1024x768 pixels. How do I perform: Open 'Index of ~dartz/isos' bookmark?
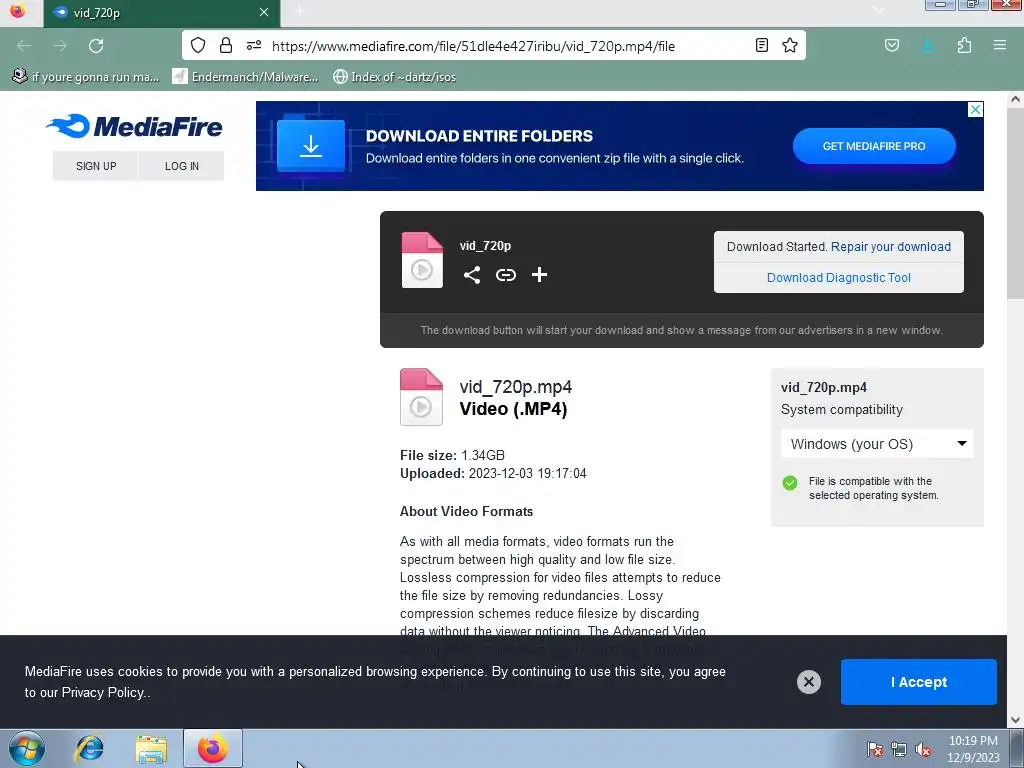[394, 76]
